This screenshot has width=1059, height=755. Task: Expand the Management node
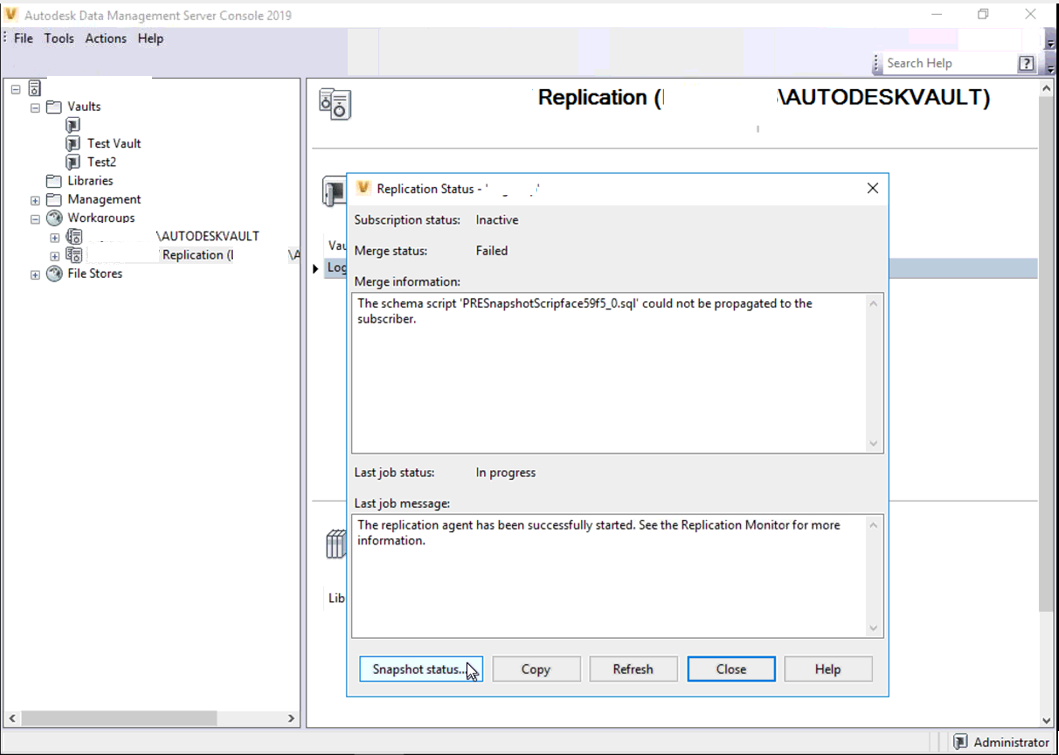pos(34,199)
